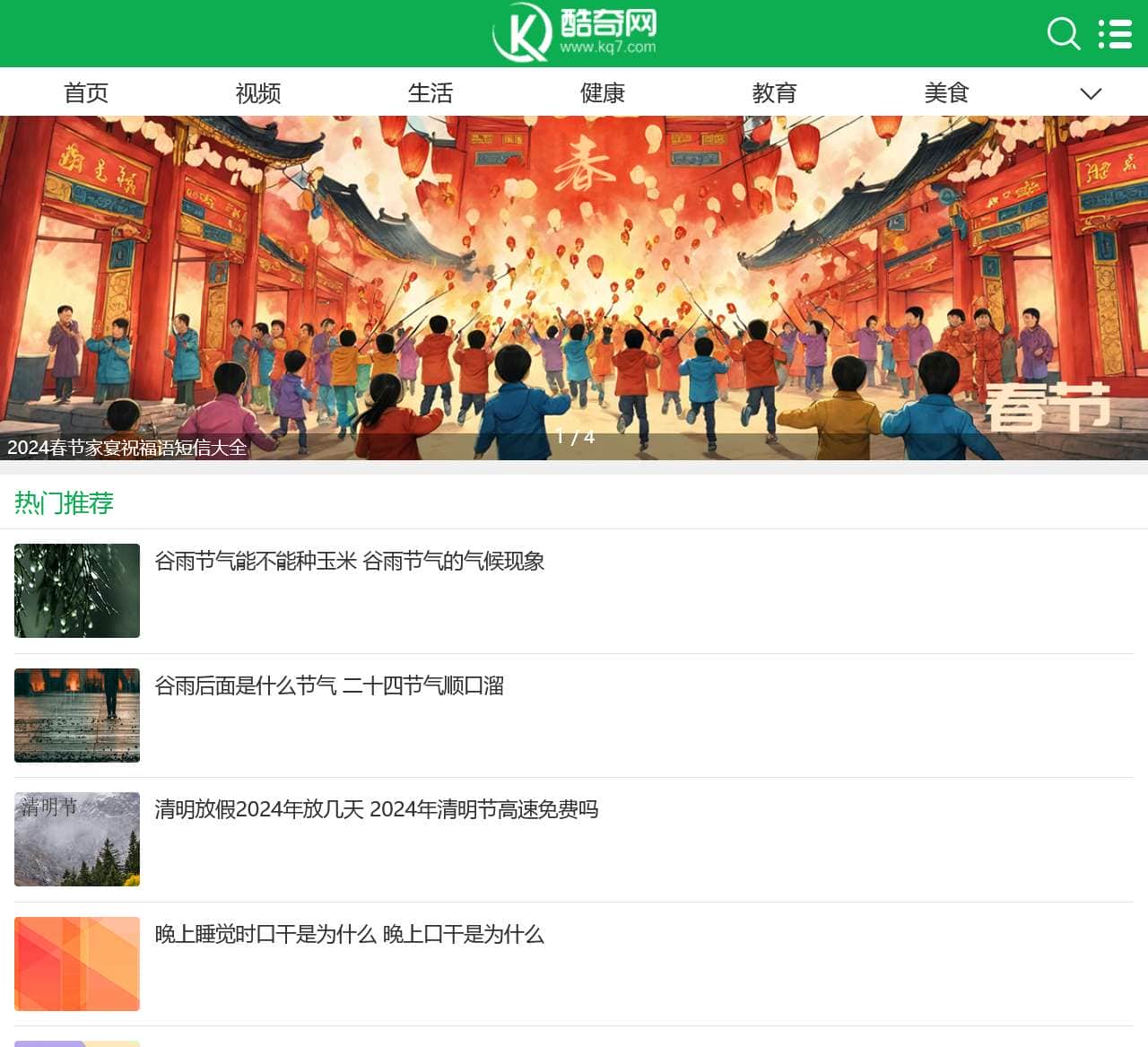Click the 热门推荐 section heading
The width and height of the screenshot is (1148, 1047).
click(x=64, y=503)
